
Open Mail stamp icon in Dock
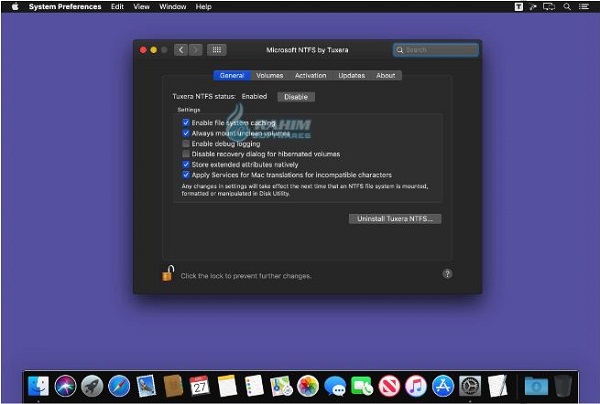146,386
